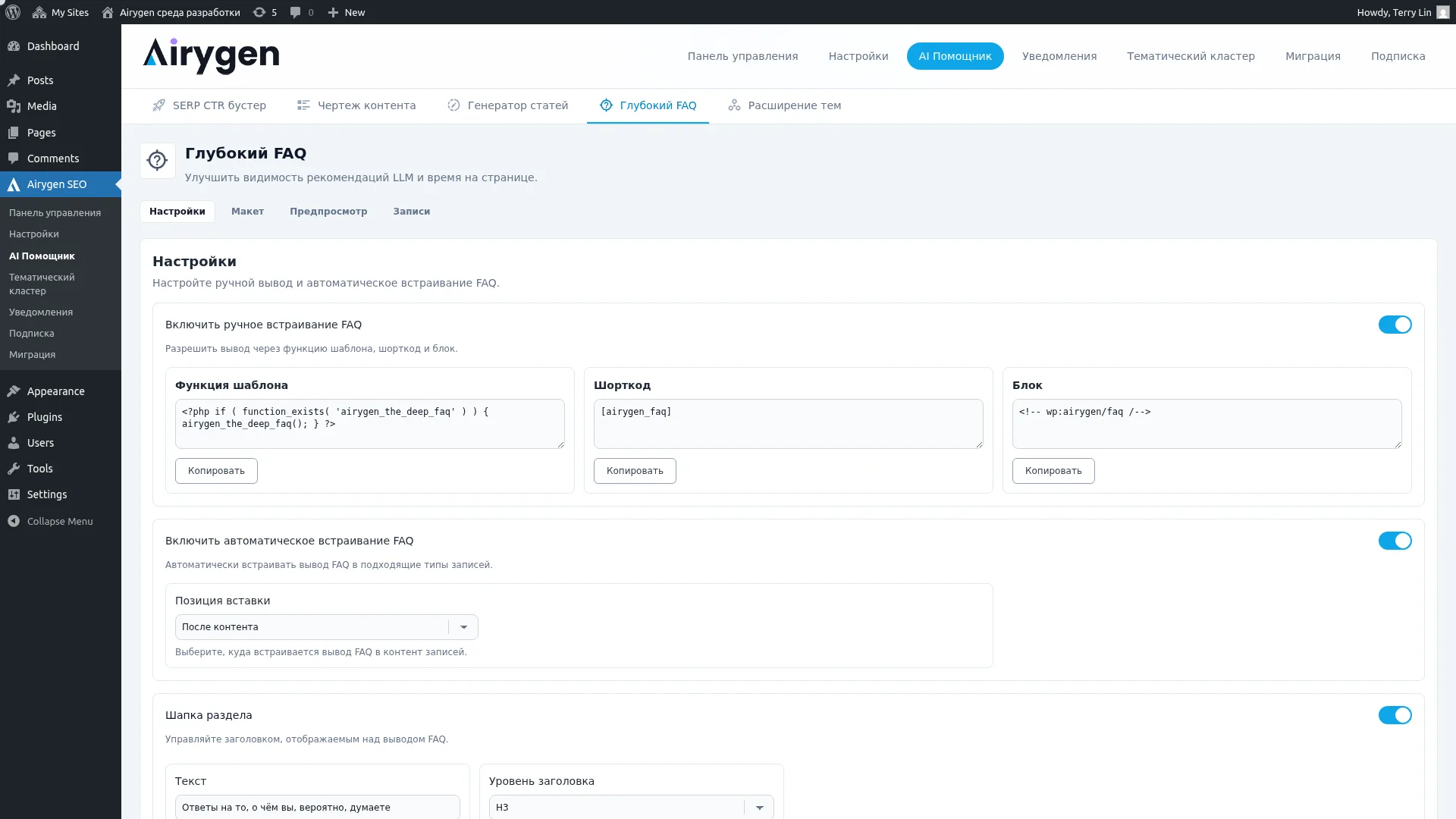The height and width of the screenshot is (819, 1456).
Task: Click the Settings sliders icon
Action: click(14, 494)
